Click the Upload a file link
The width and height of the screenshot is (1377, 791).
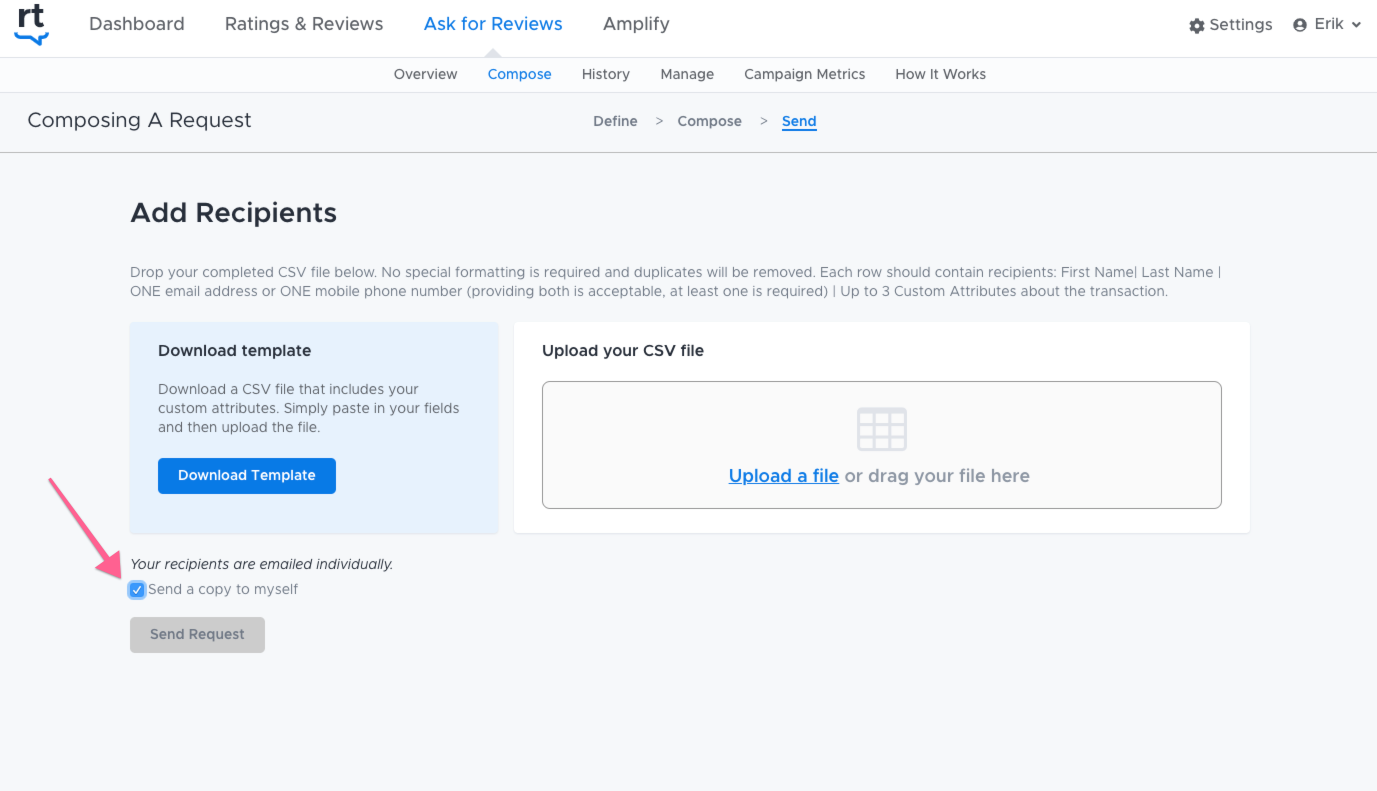(783, 476)
